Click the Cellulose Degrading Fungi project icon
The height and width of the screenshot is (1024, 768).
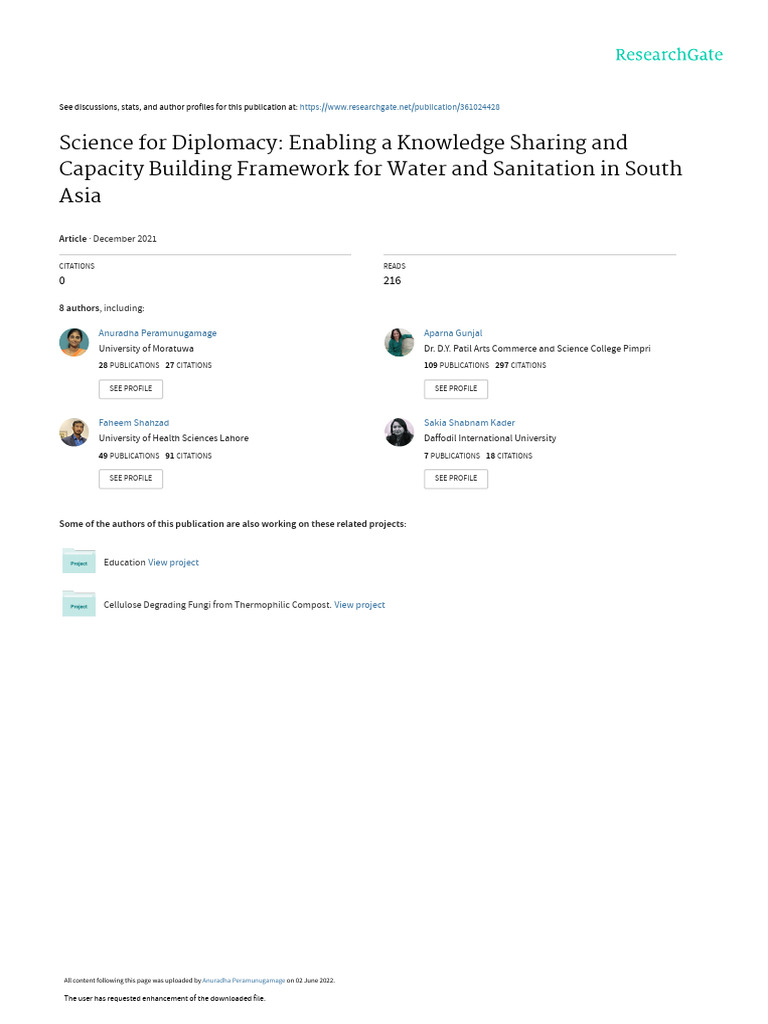click(x=79, y=604)
